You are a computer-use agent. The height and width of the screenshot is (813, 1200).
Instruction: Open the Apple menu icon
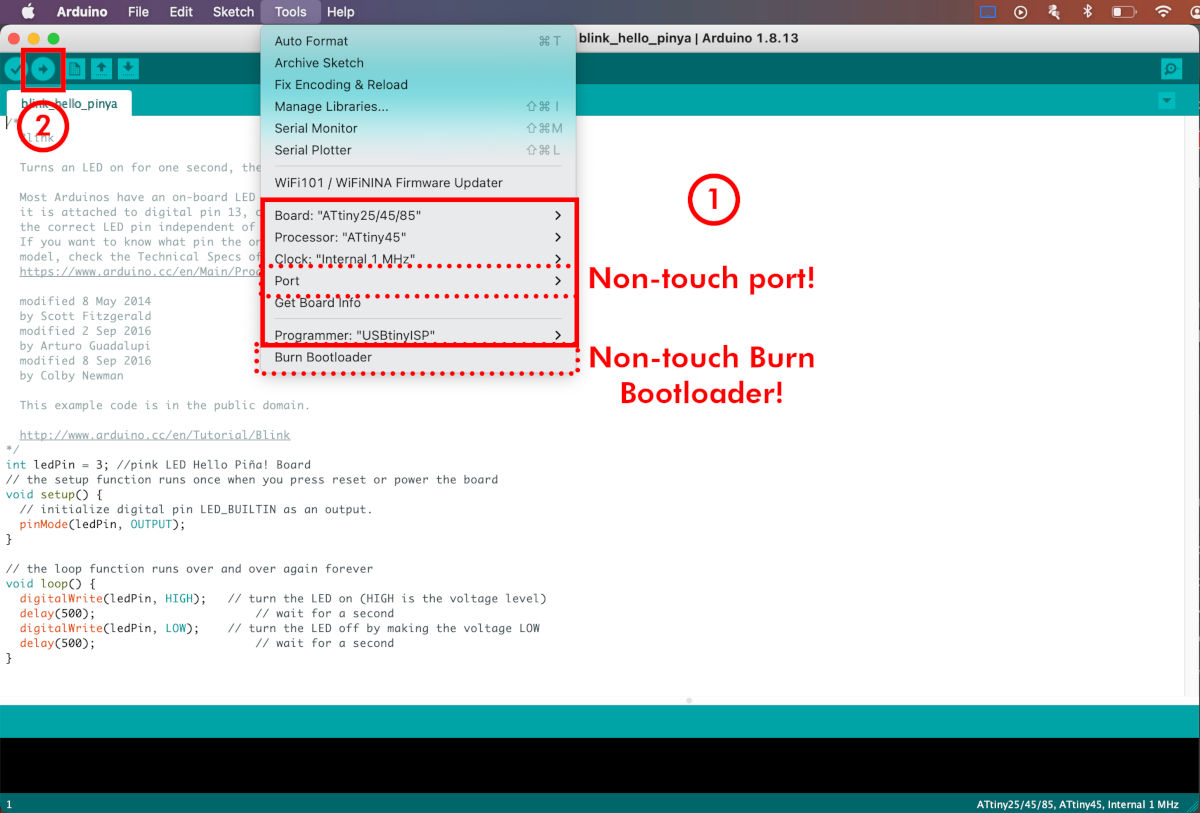pyautogui.click(x=28, y=12)
